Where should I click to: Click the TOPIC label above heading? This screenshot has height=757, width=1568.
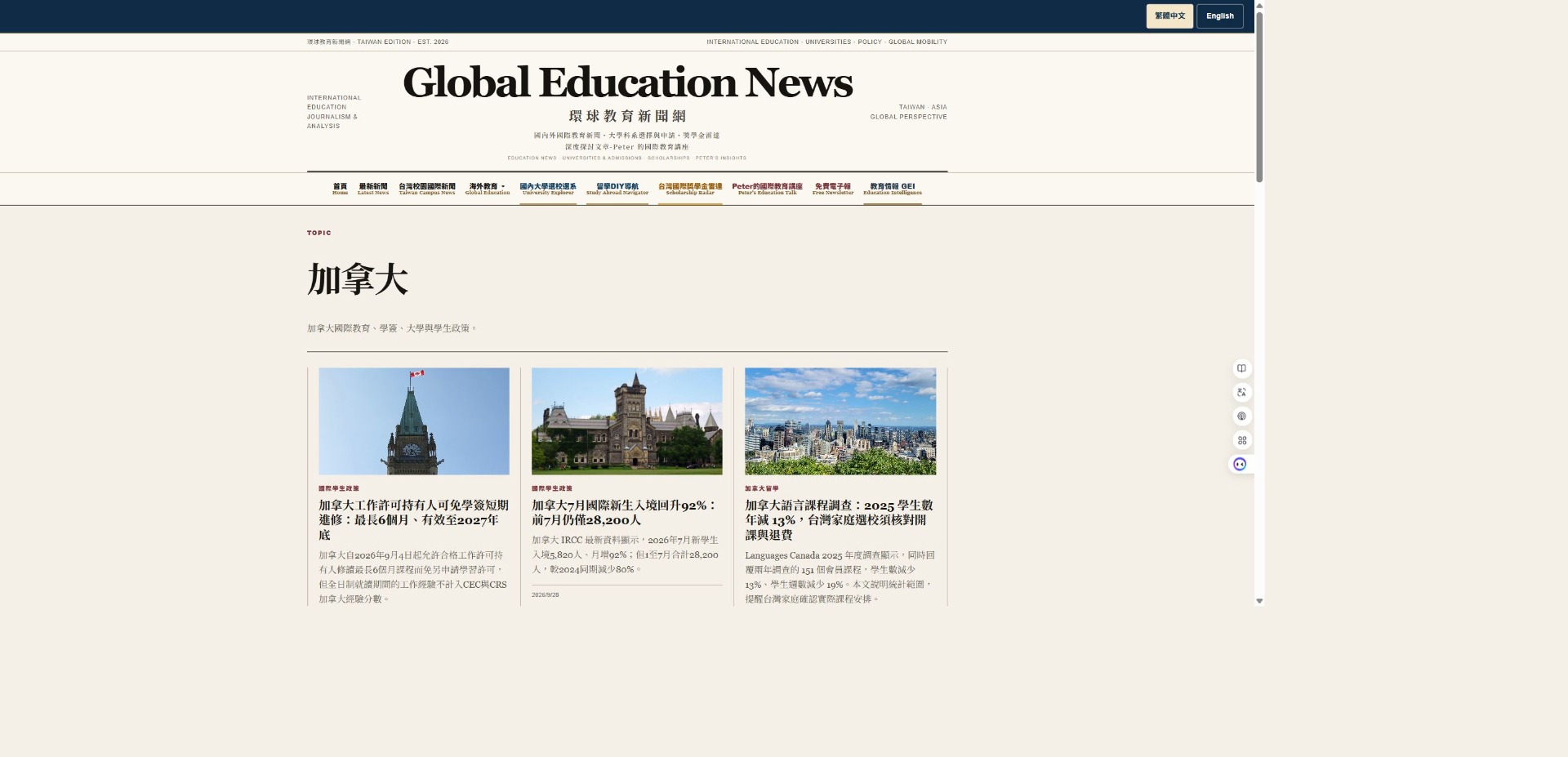[319, 233]
